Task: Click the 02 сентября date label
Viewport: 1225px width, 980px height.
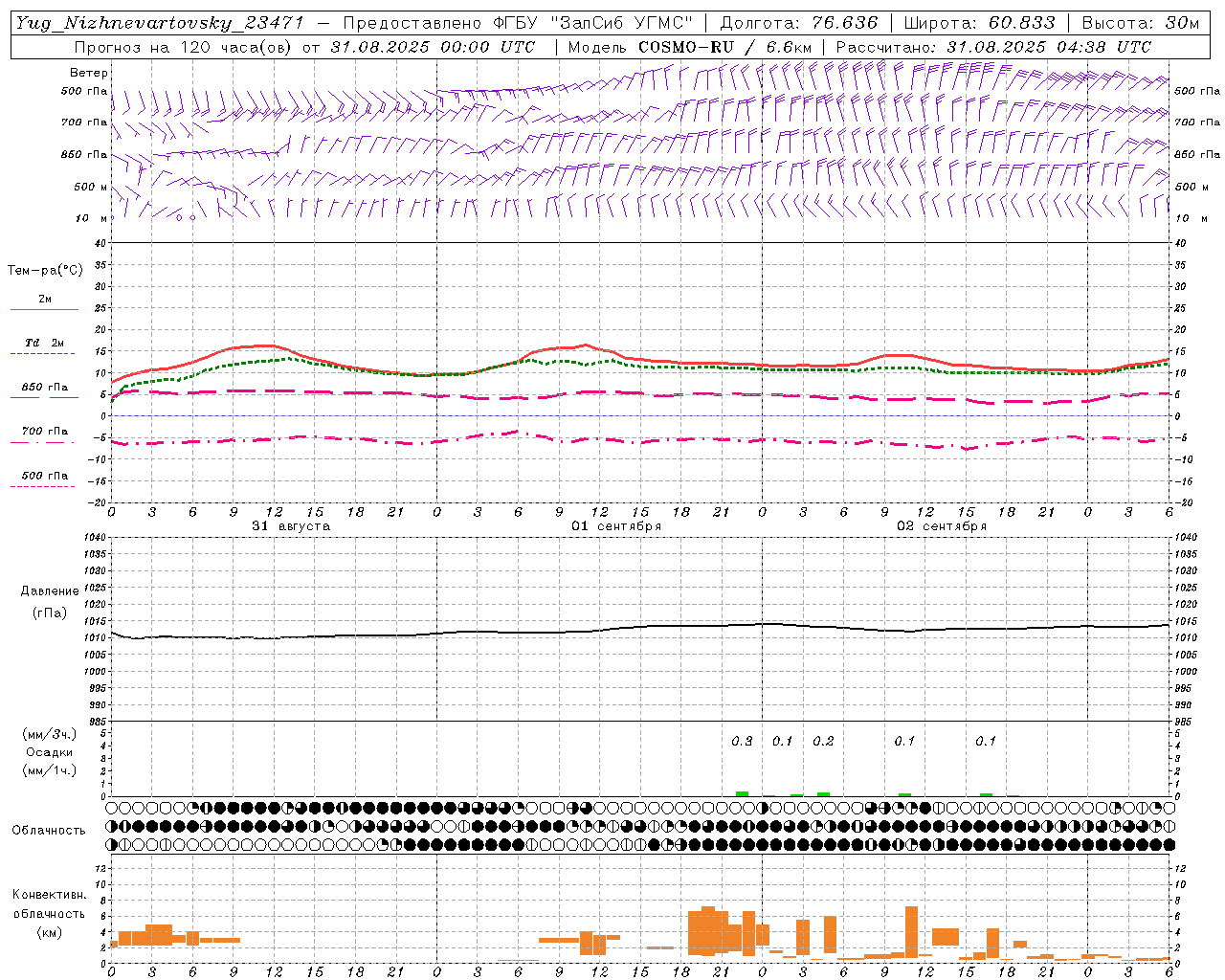Action: coord(942,526)
